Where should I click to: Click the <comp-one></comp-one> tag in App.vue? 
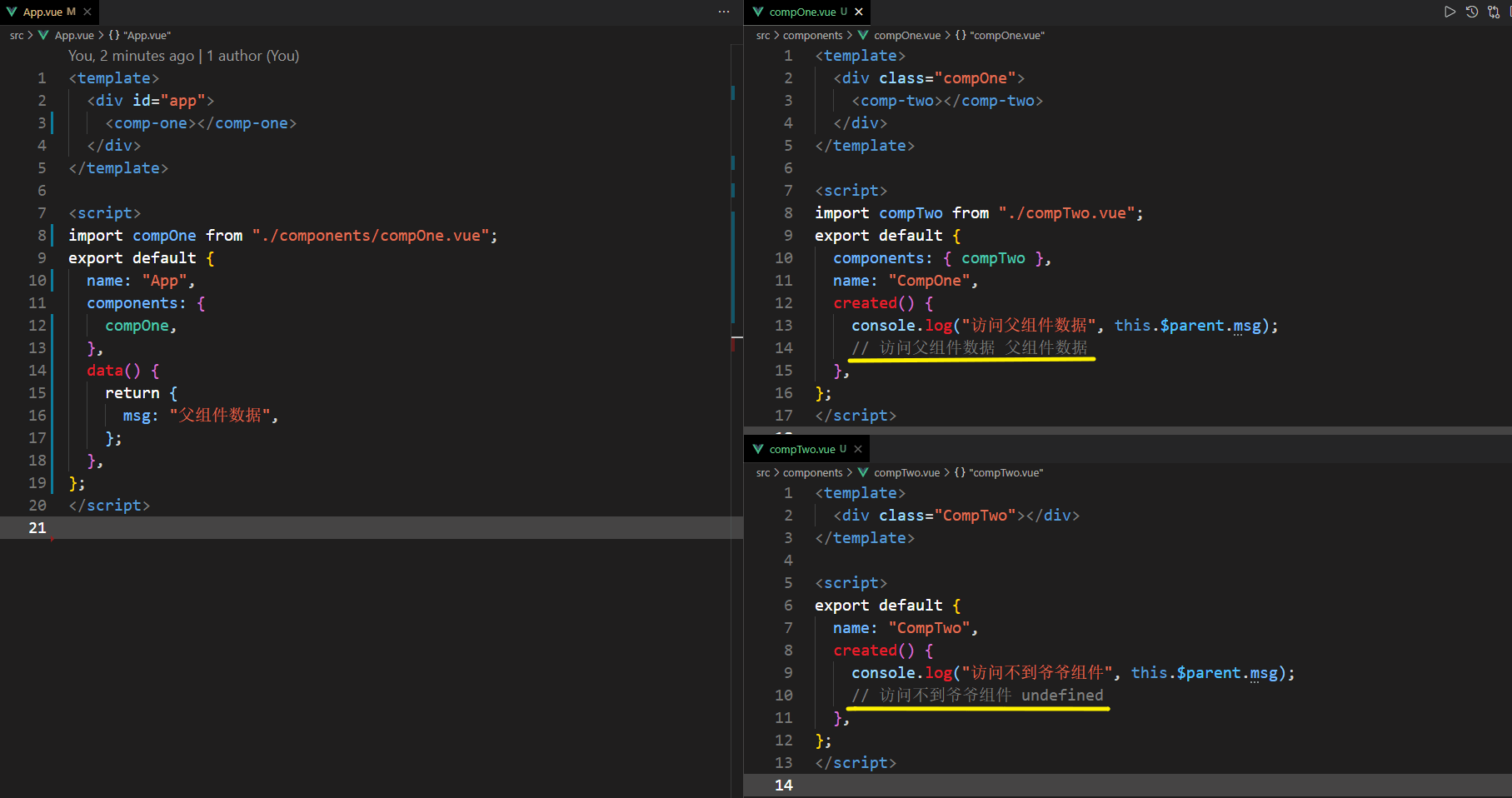click(x=201, y=123)
